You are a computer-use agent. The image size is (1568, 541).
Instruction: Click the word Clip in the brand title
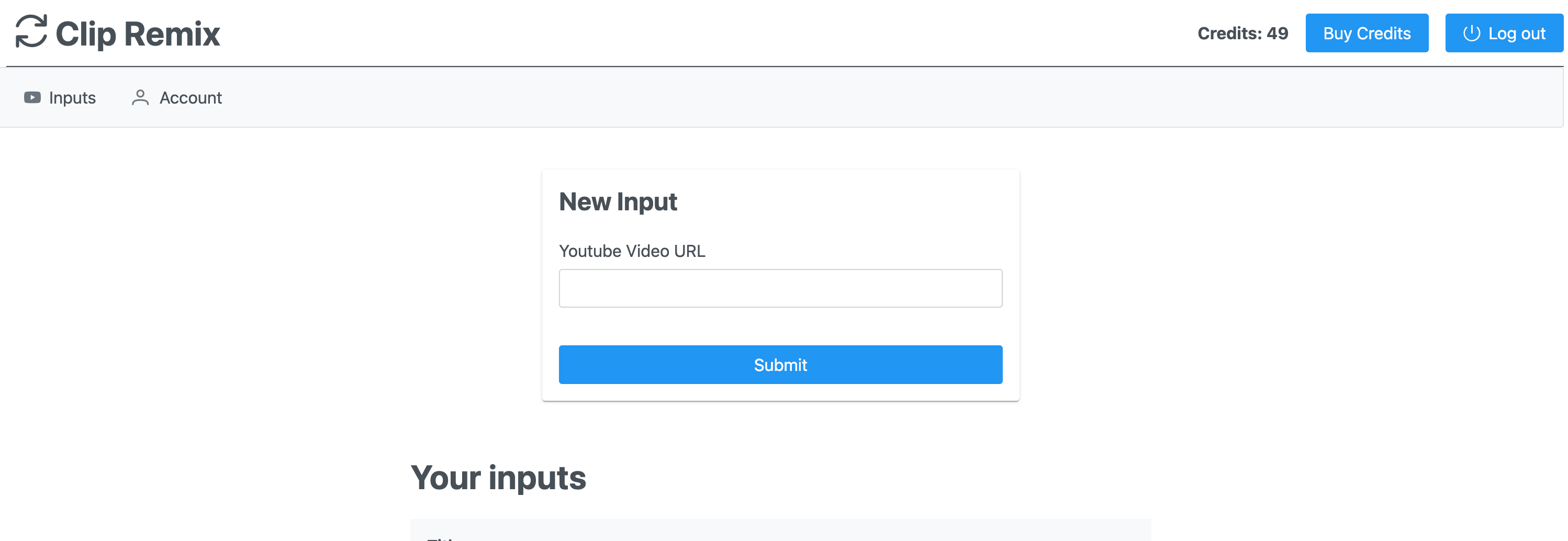click(85, 34)
